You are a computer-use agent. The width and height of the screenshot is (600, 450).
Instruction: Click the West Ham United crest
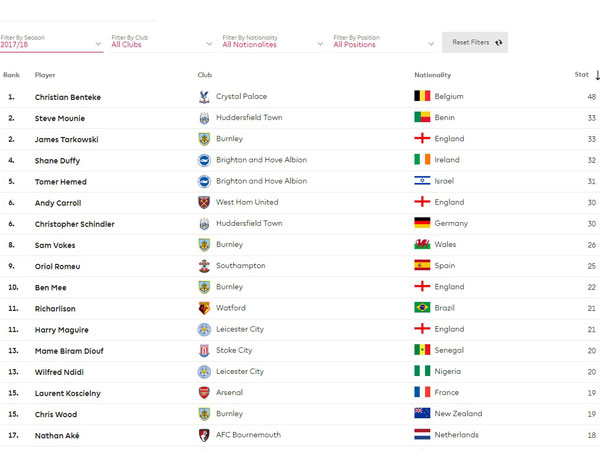(x=204, y=202)
